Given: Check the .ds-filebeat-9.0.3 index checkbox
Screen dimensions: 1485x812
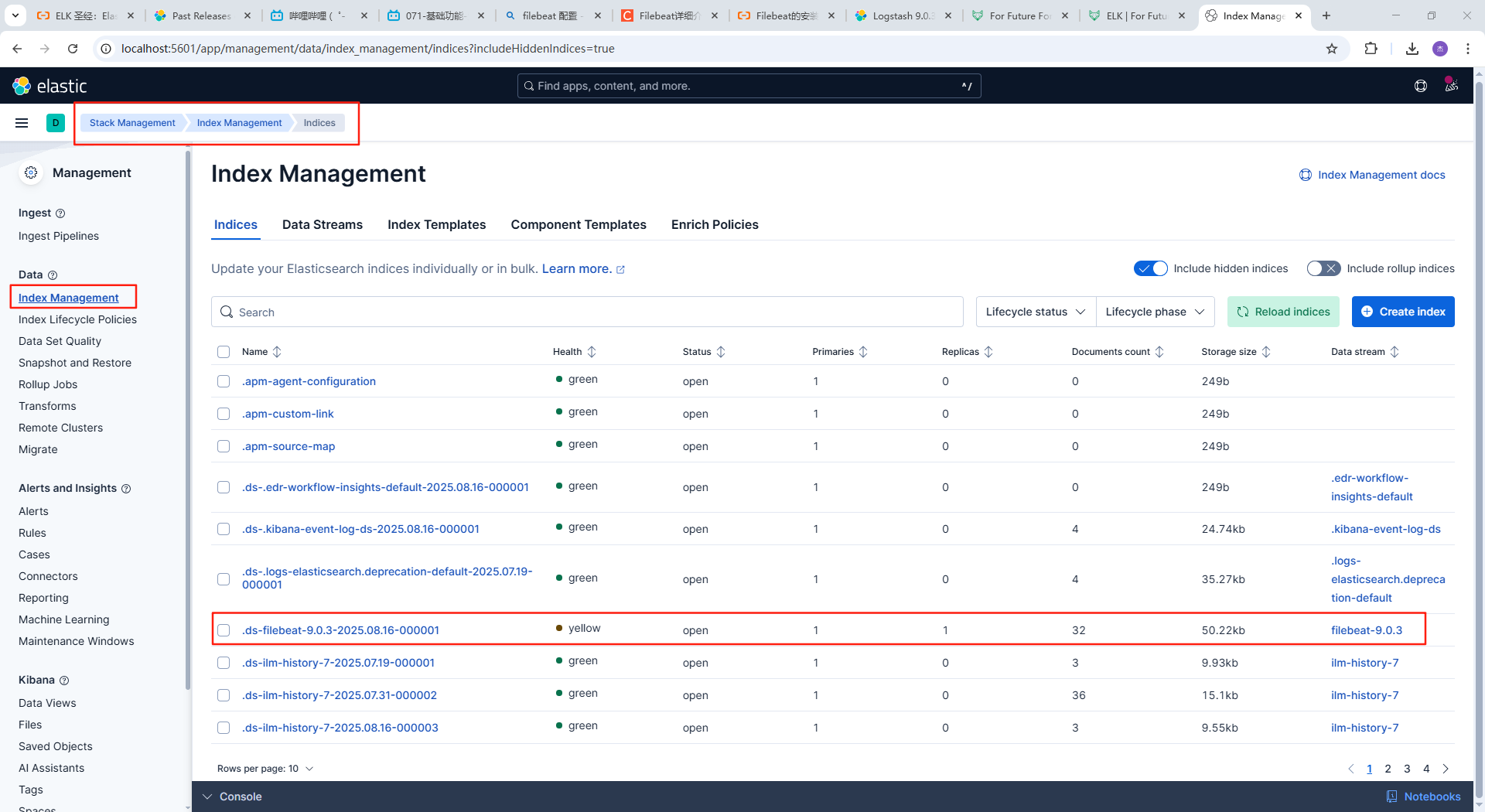Looking at the screenshot, I should (x=224, y=630).
